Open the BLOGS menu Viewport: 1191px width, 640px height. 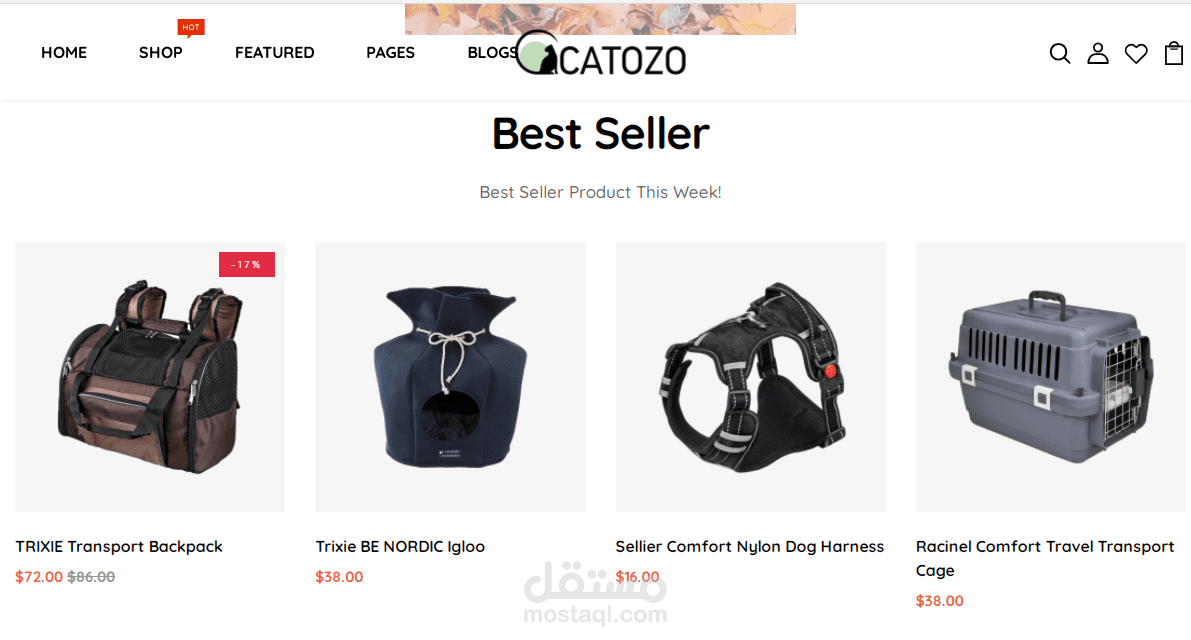[x=492, y=52]
